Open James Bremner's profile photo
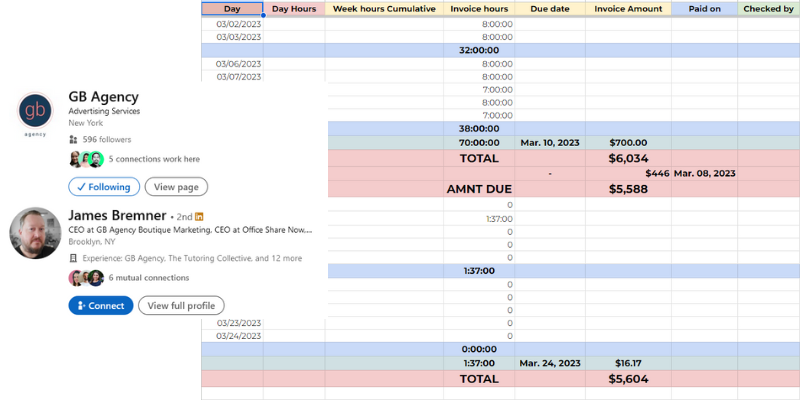 pos(35,233)
